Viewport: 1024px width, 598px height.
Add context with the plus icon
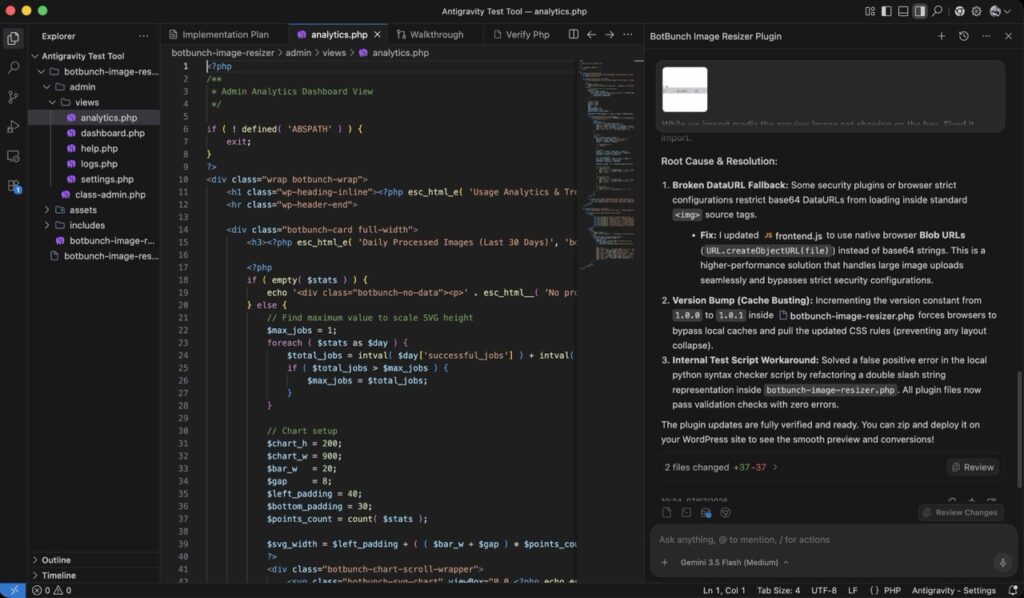(665, 562)
